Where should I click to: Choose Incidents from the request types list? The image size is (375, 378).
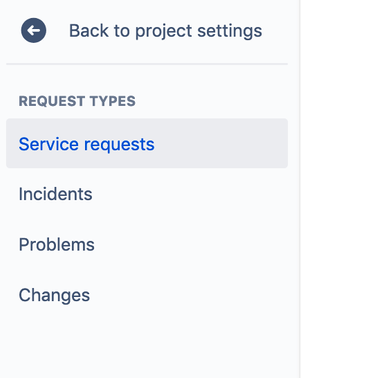[147, 194]
